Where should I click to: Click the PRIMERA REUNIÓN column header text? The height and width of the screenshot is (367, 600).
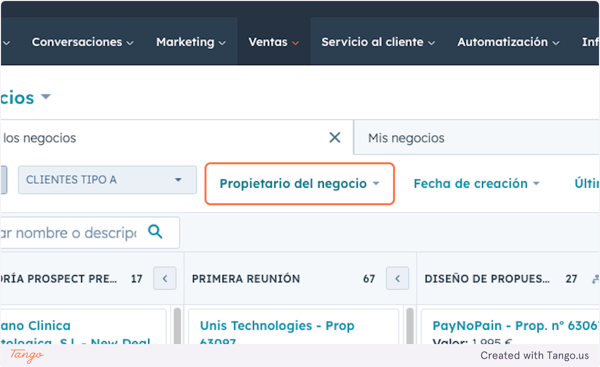point(246,279)
